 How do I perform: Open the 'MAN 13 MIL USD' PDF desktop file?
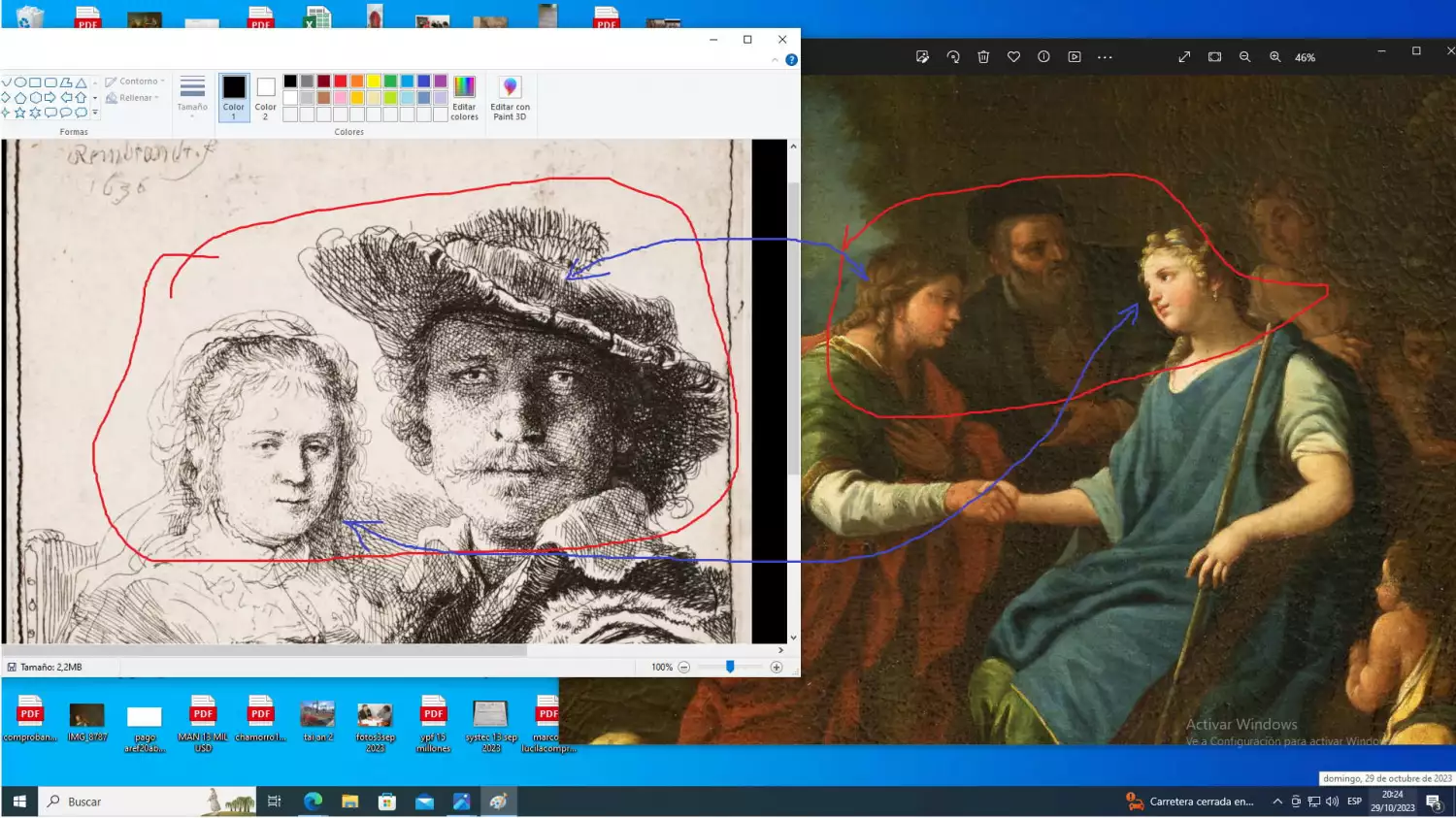tap(203, 724)
